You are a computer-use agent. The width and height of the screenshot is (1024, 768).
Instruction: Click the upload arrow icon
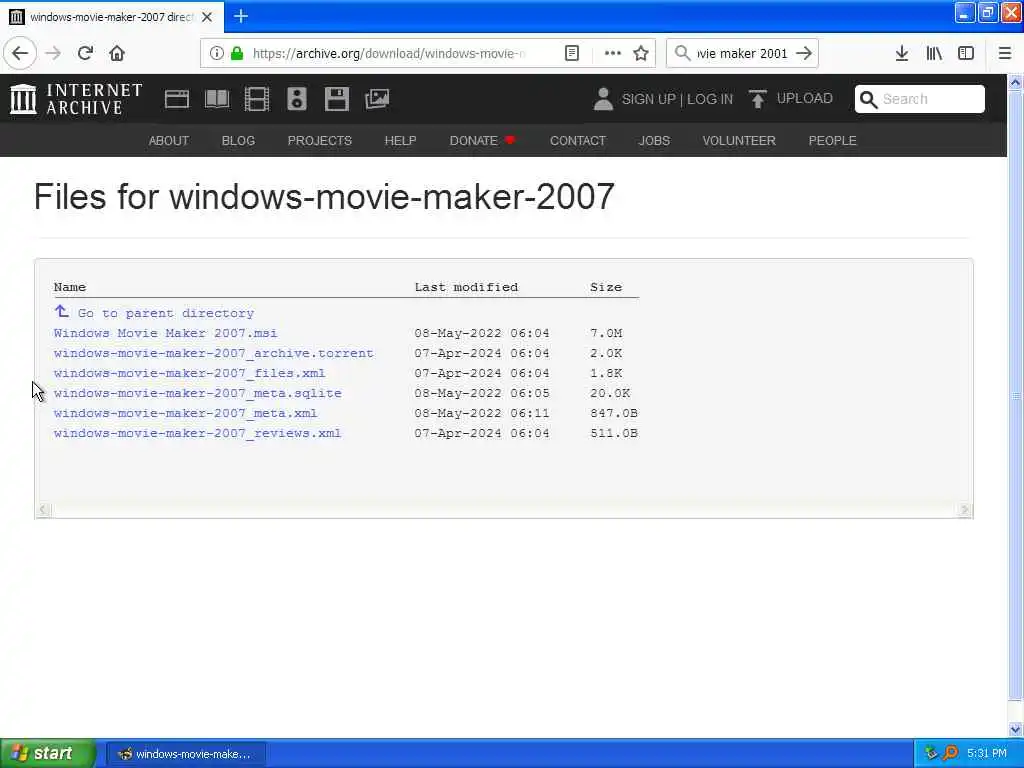(758, 99)
